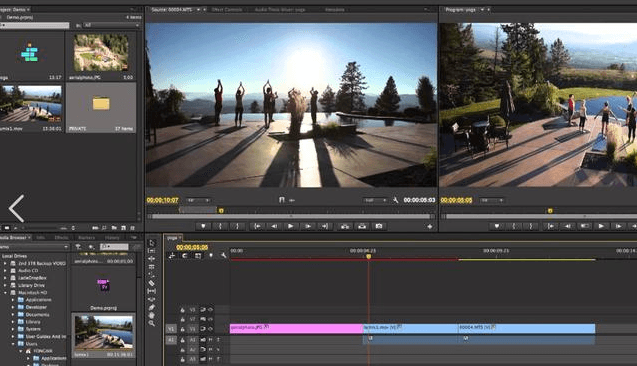Mark In point in Source monitor
Viewport: 637px width, 366px height.
(220, 226)
